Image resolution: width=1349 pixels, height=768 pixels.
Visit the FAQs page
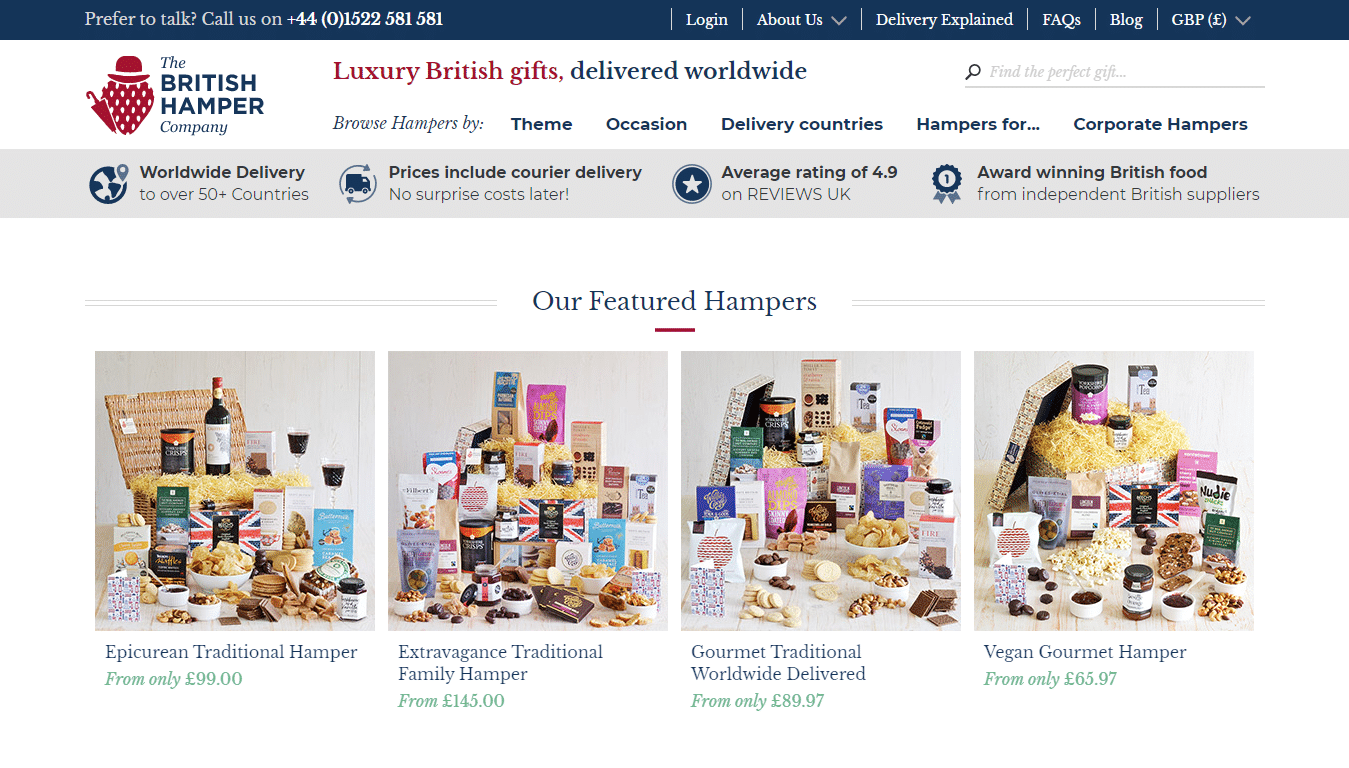click(x=1061, y=20)
